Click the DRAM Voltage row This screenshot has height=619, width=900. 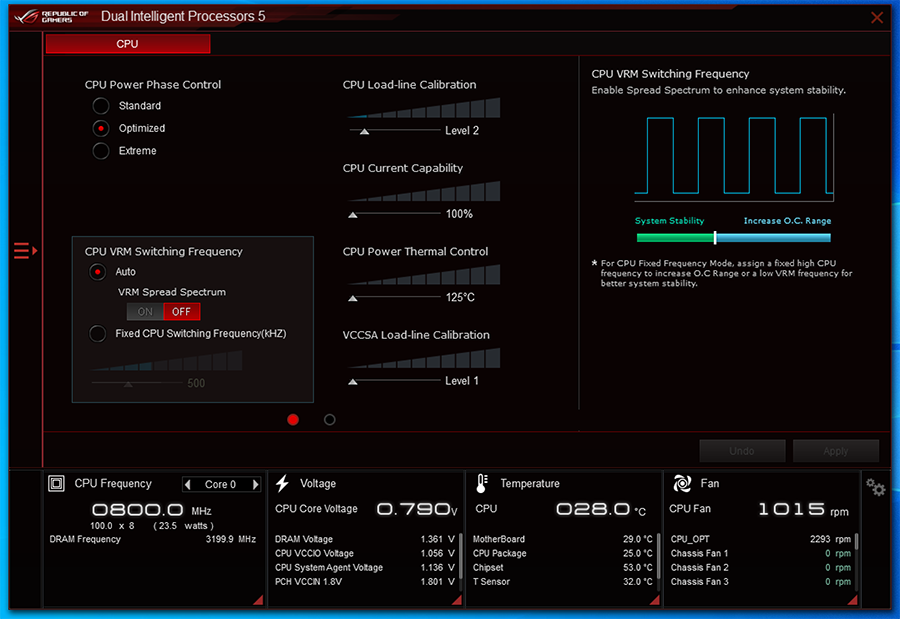click(x=365, y=539)
